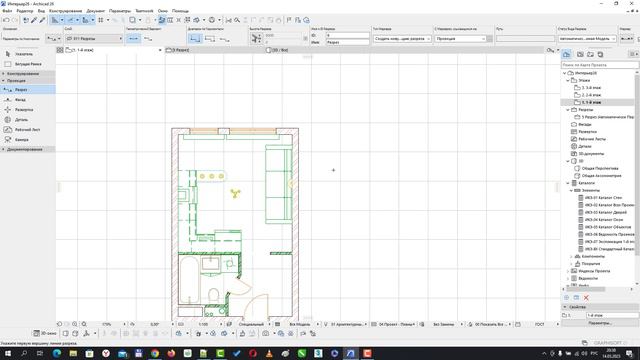This screenshot has width=640, height=360.
Task: Select the staggered section line geometry method
Action: (x=149, y=38)
